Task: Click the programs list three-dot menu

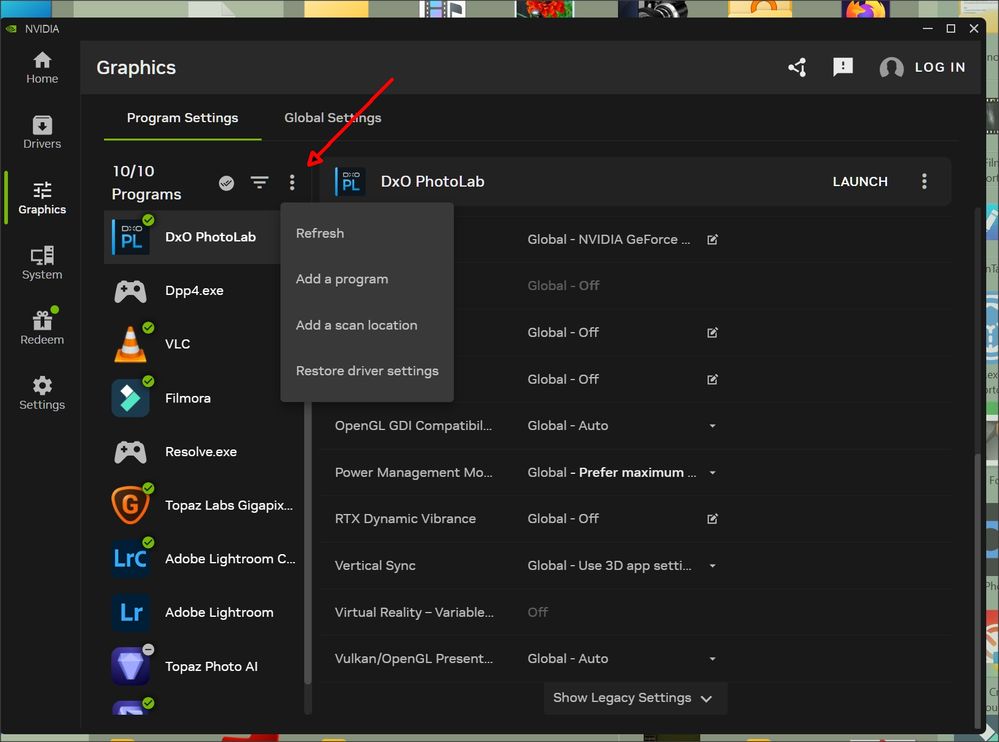Action: [x=292, y=183]
